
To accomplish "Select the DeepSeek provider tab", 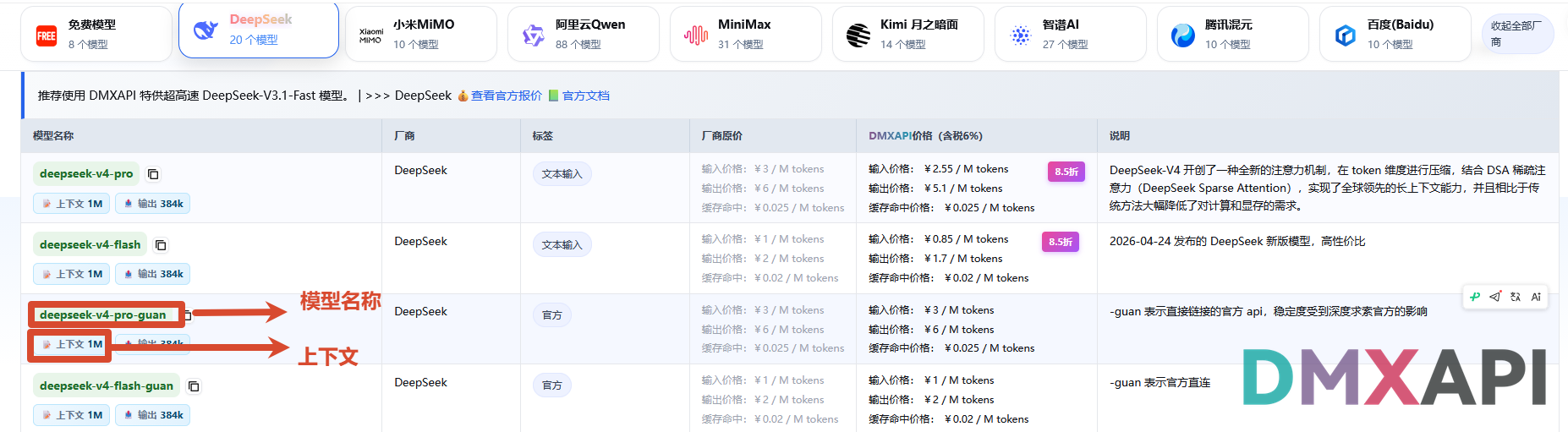I will [x=259, y=30].
